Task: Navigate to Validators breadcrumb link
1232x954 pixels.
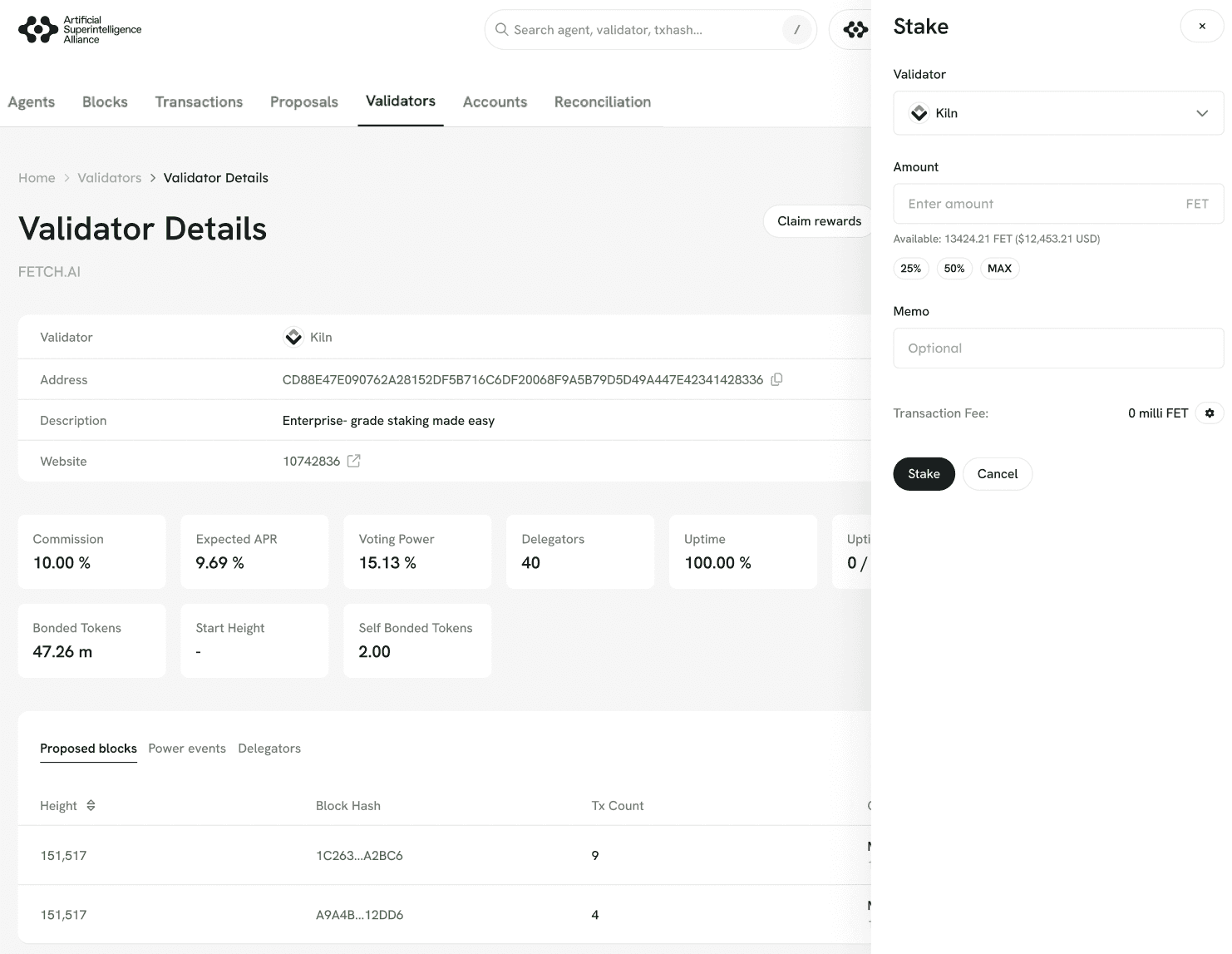Action: (110, 178)
